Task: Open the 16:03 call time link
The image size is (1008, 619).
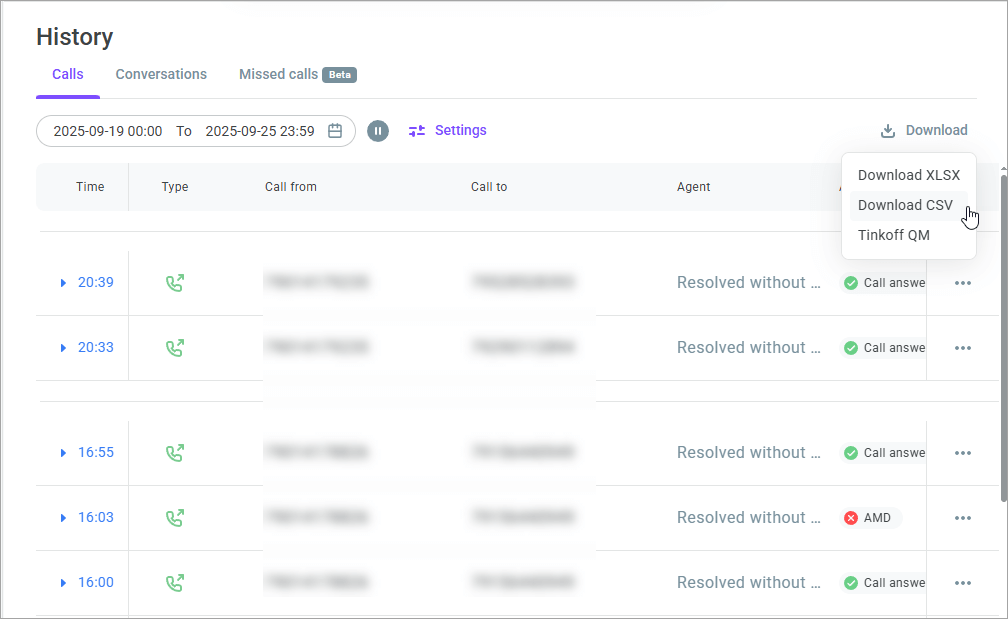Action: pos(96,518)
